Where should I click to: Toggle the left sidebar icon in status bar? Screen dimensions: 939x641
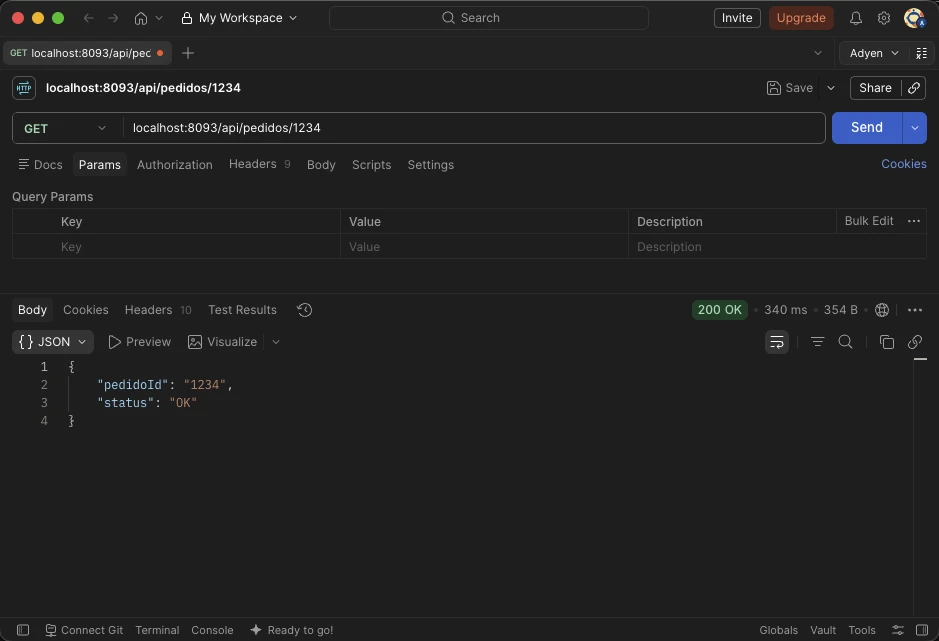[23, 630]
